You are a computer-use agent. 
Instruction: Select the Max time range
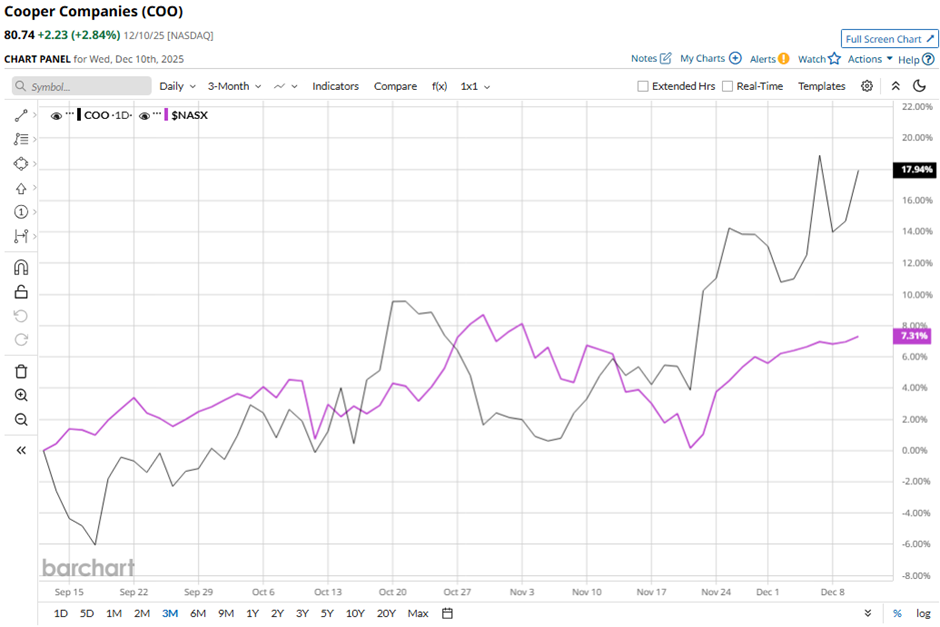coord(418,613)
